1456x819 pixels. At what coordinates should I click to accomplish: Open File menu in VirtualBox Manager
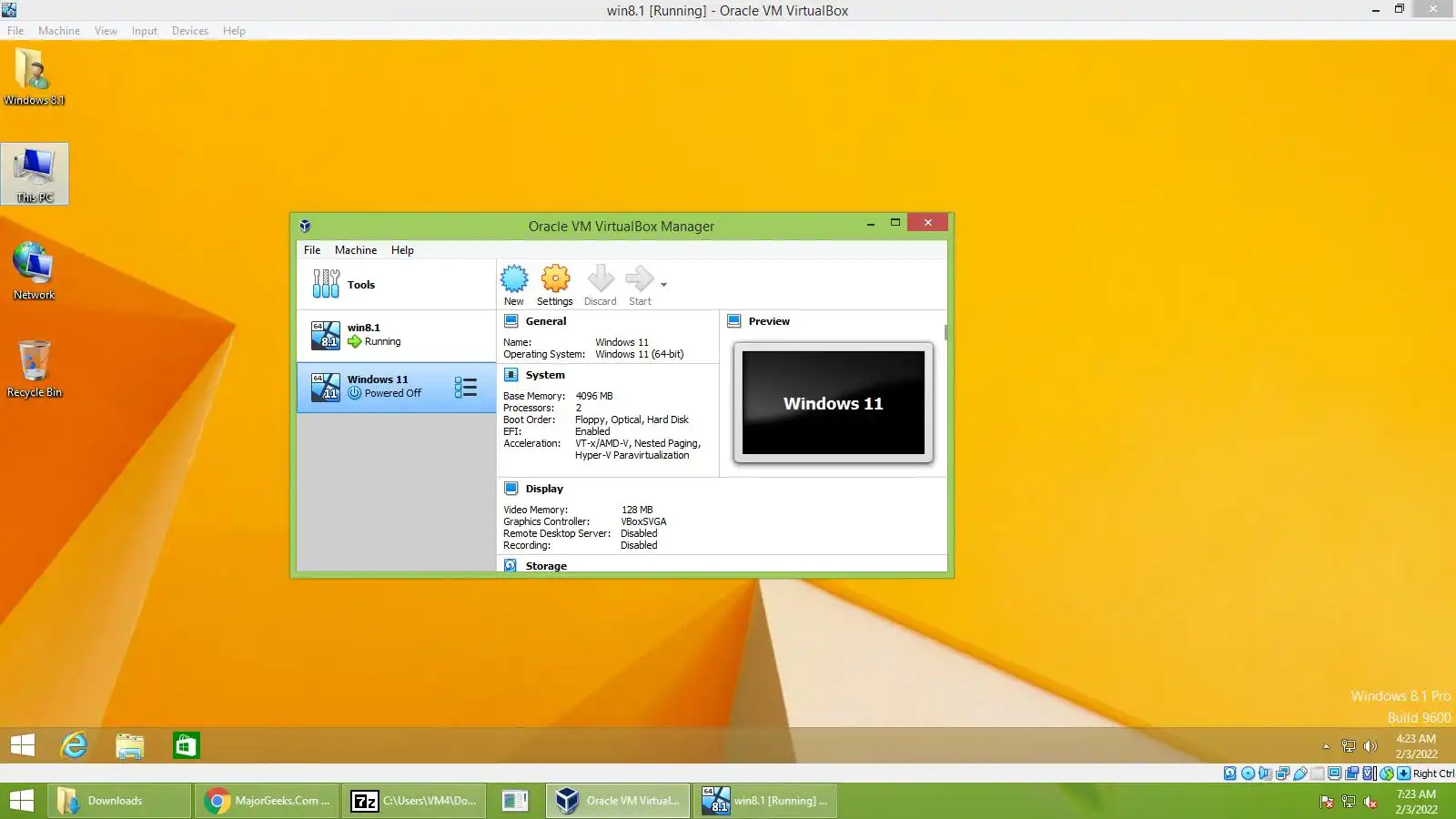[x=312, y=250]
